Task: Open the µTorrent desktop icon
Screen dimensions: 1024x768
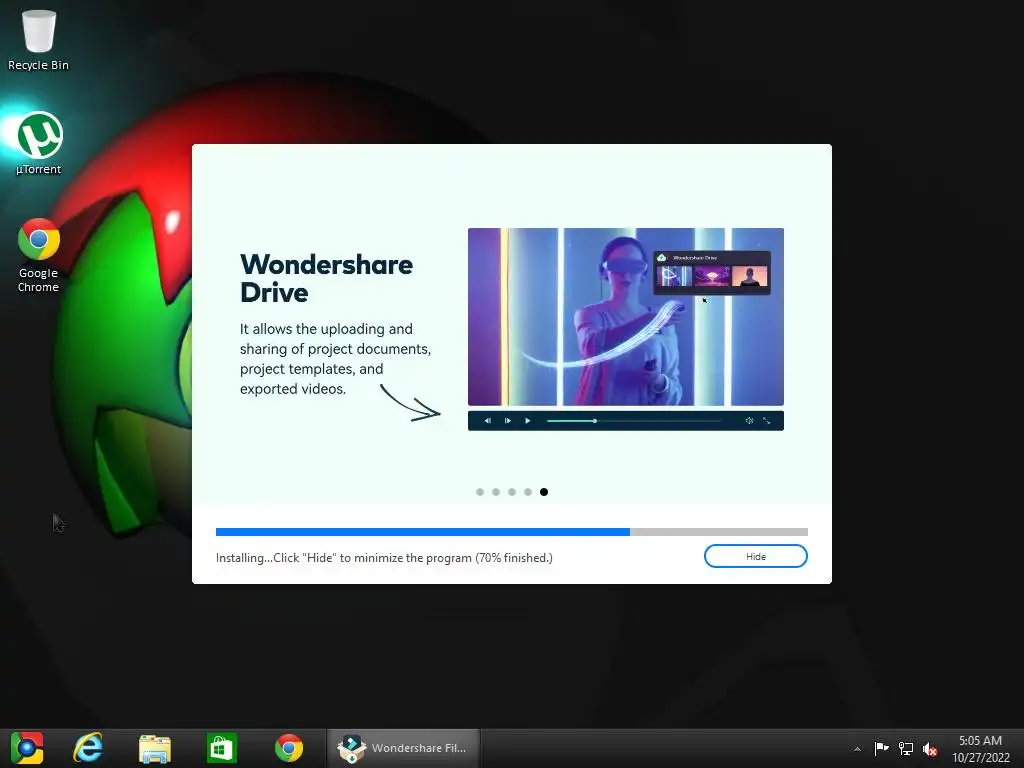Action: (x=39, y=144)
